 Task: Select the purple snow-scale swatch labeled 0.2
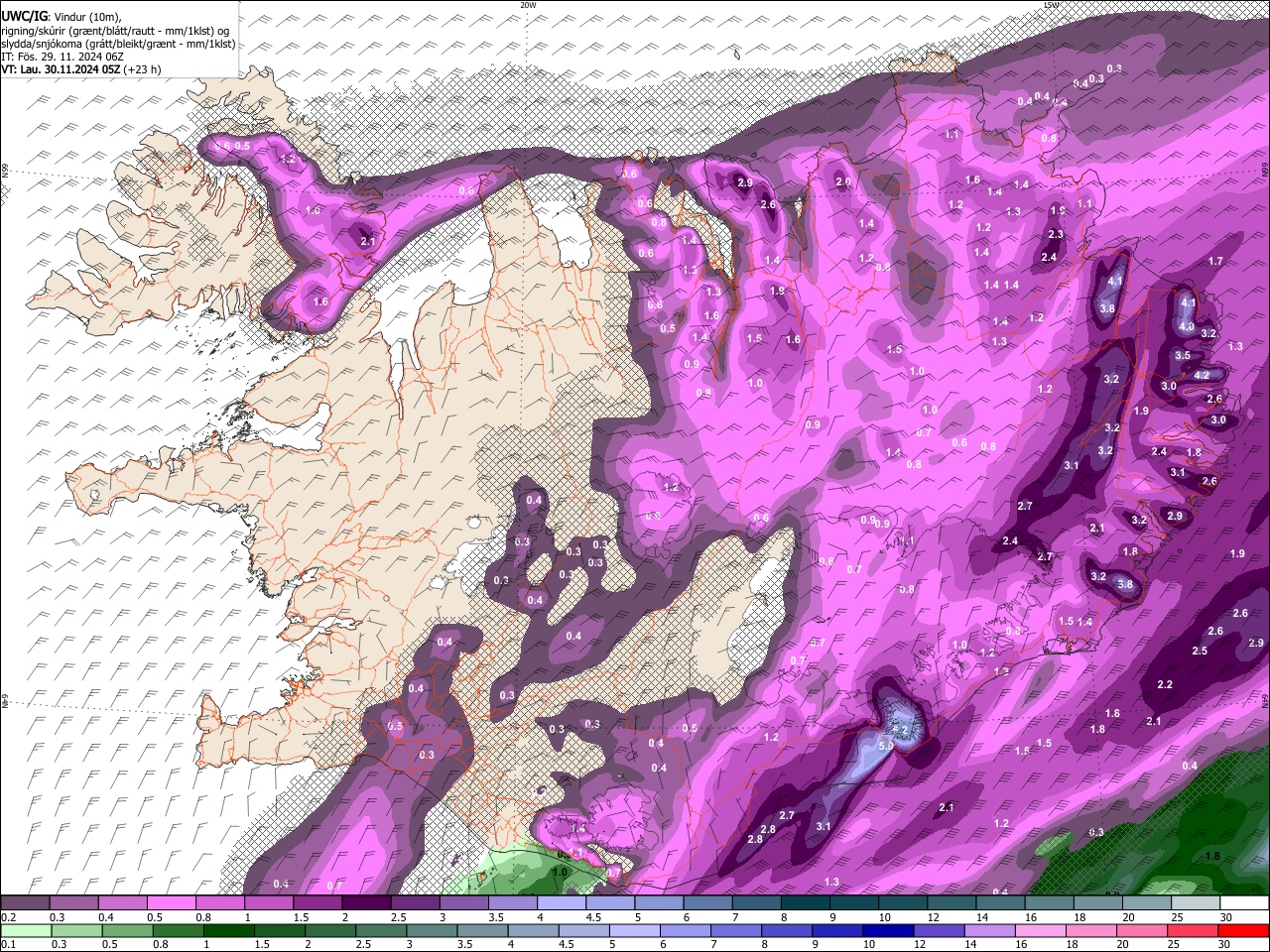pos(25,903)
